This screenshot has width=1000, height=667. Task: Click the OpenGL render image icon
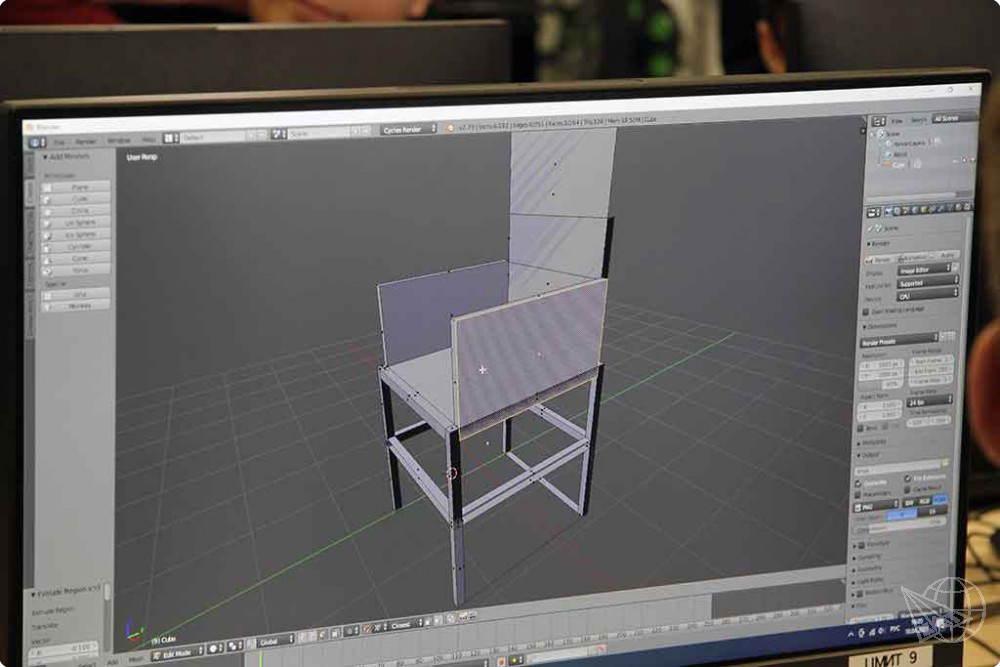(464, 616)
